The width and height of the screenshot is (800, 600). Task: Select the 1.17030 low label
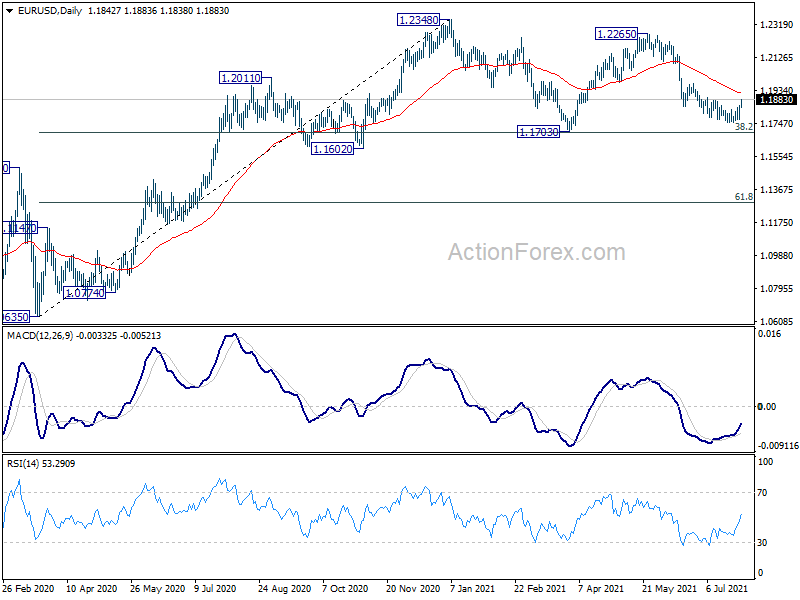[x=539, y=132]
